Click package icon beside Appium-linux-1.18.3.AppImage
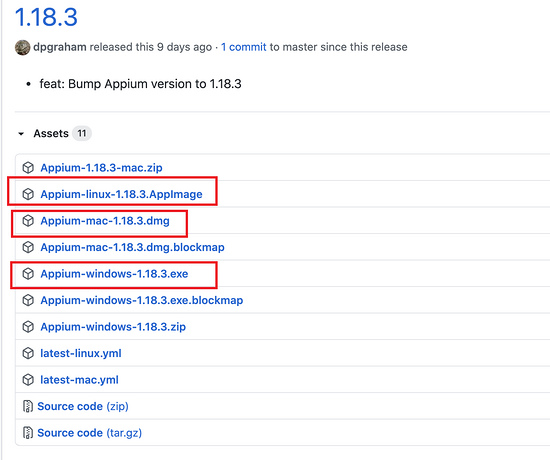Viewport: 550px width, 460px height. tap(28, 194)
